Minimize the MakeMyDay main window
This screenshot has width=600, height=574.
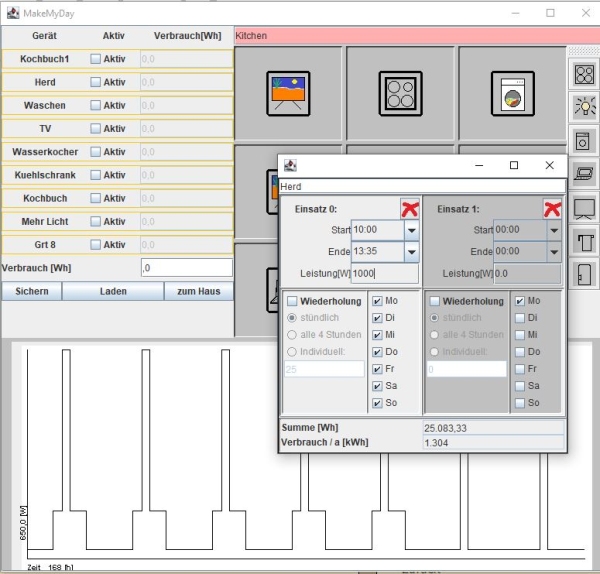515,13
